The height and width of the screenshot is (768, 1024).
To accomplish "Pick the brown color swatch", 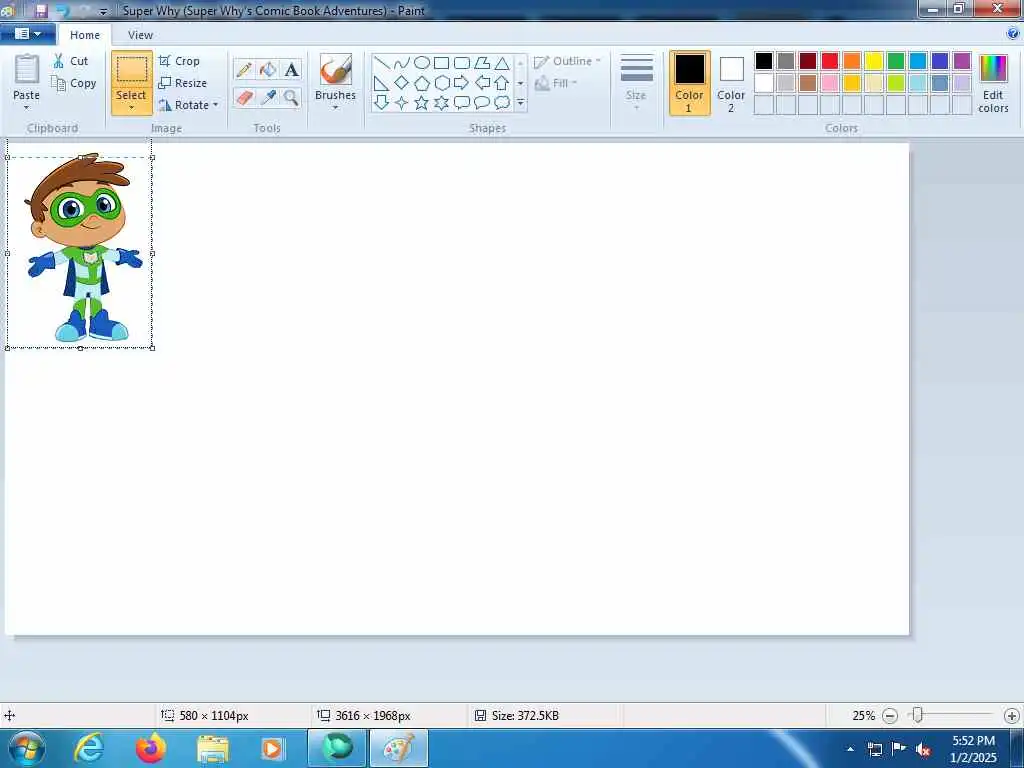I will [x=808, y=83].
